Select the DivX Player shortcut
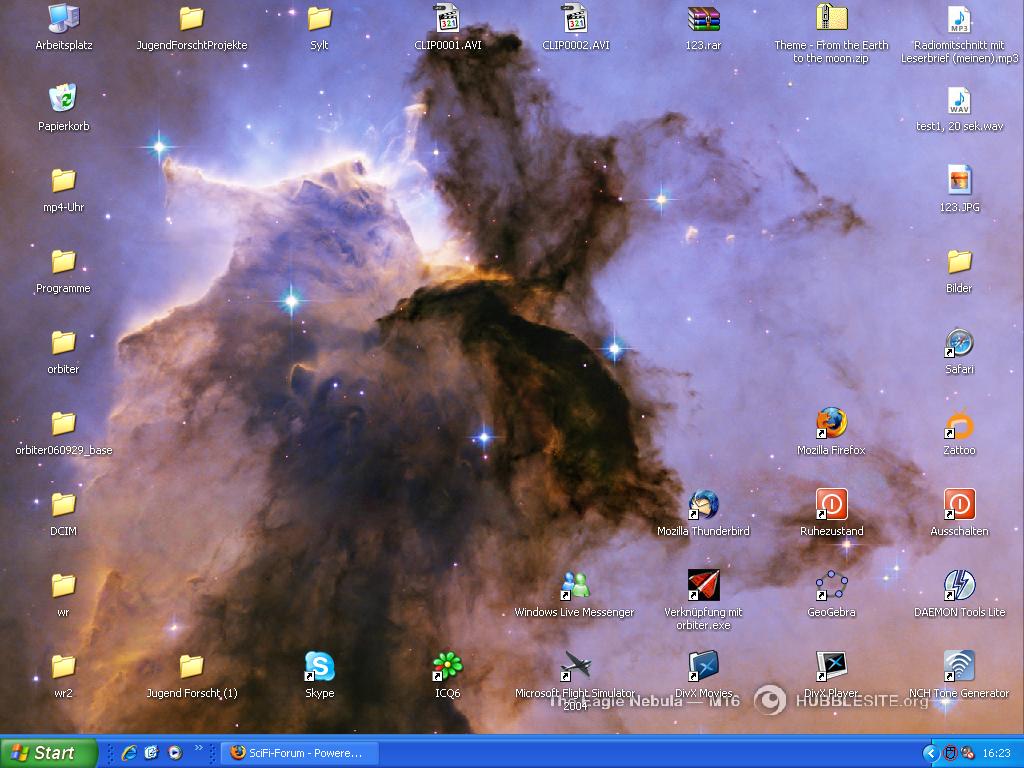This screenshot has width=1024, height=768. (831, 667)
